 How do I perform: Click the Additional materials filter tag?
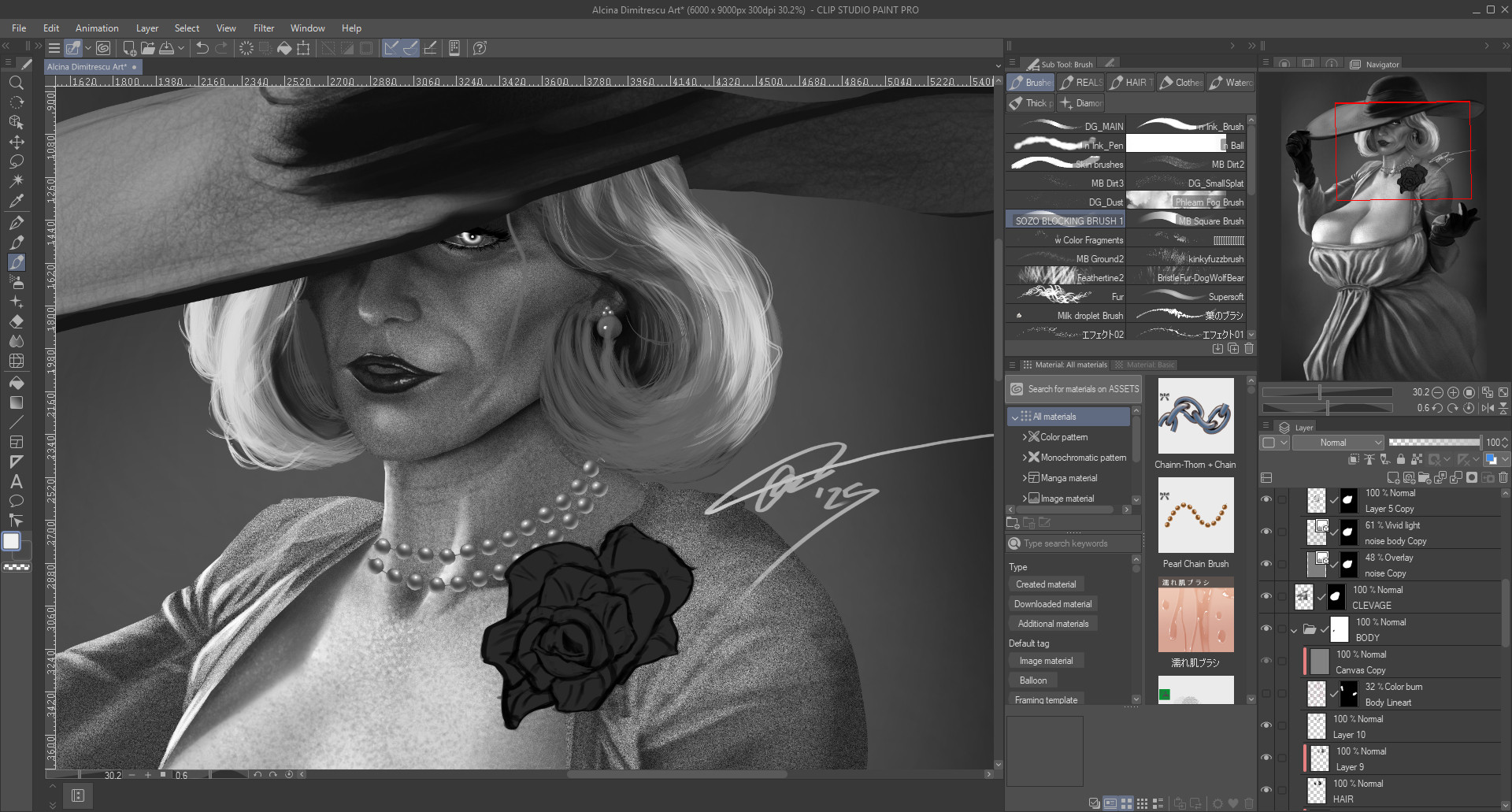pos(1053,624)
